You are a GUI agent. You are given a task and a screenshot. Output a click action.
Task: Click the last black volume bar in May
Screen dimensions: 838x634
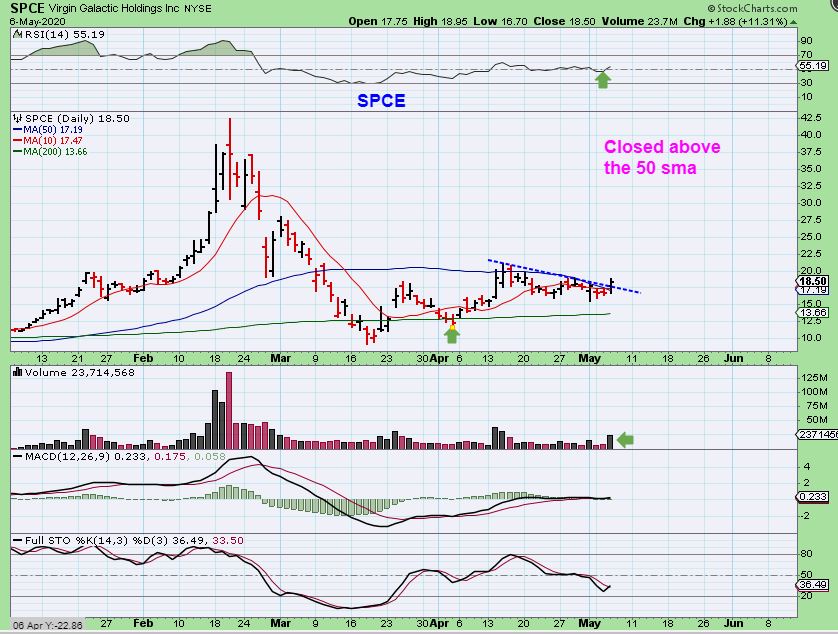[610, 442]
